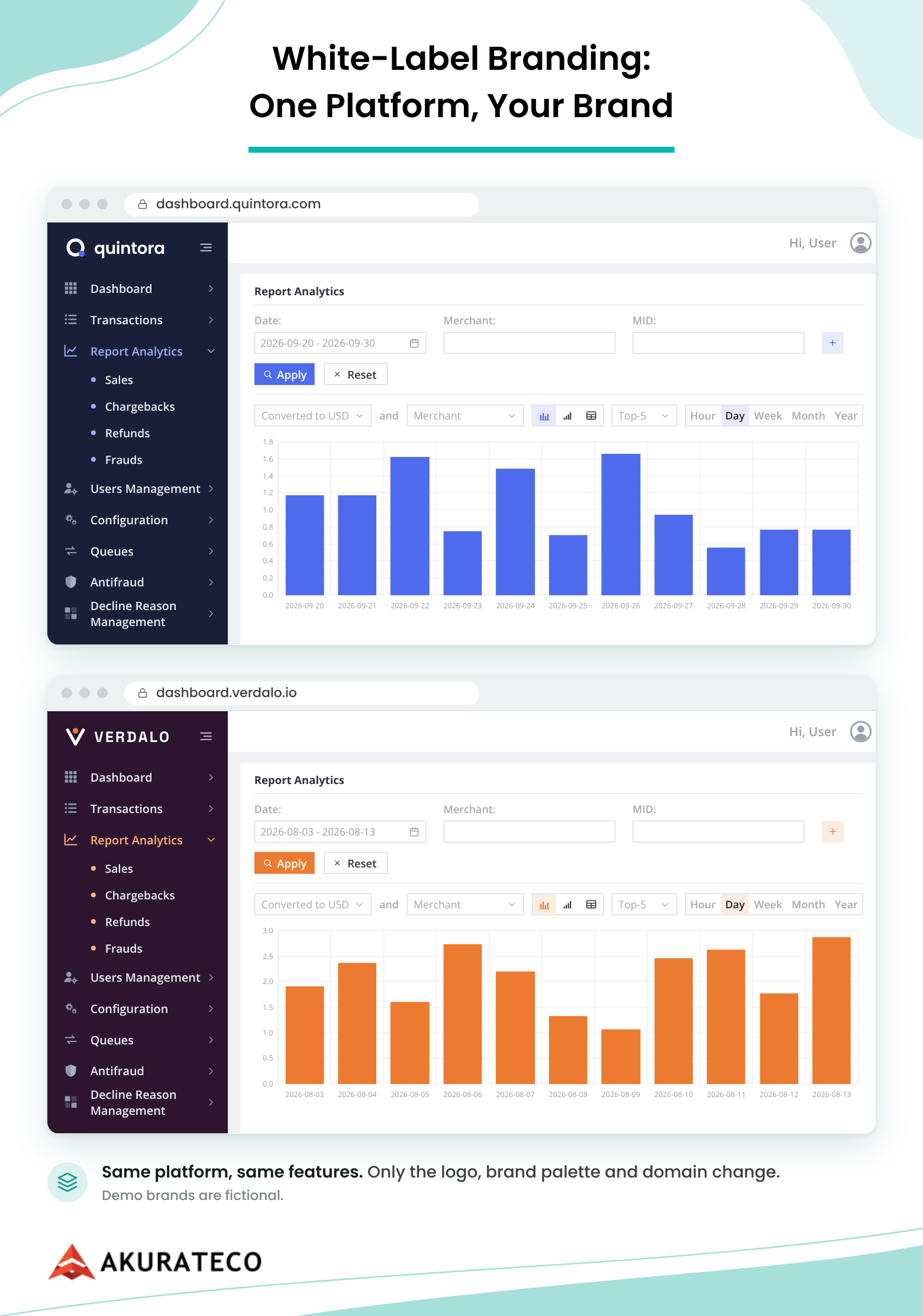Switch Verdalo chart to Year granularity
This screenshot has height=1316, width=923.
[x=846, y=905]
